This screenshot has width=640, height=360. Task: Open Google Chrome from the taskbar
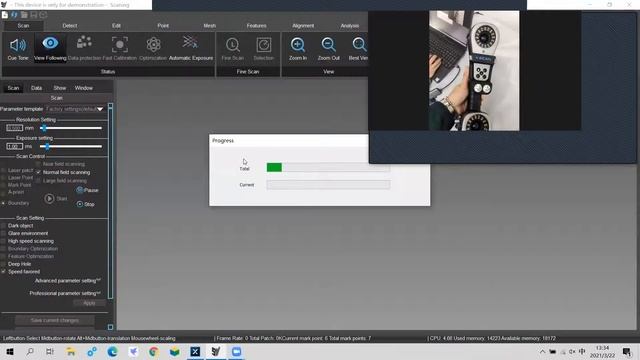[153, 351]
